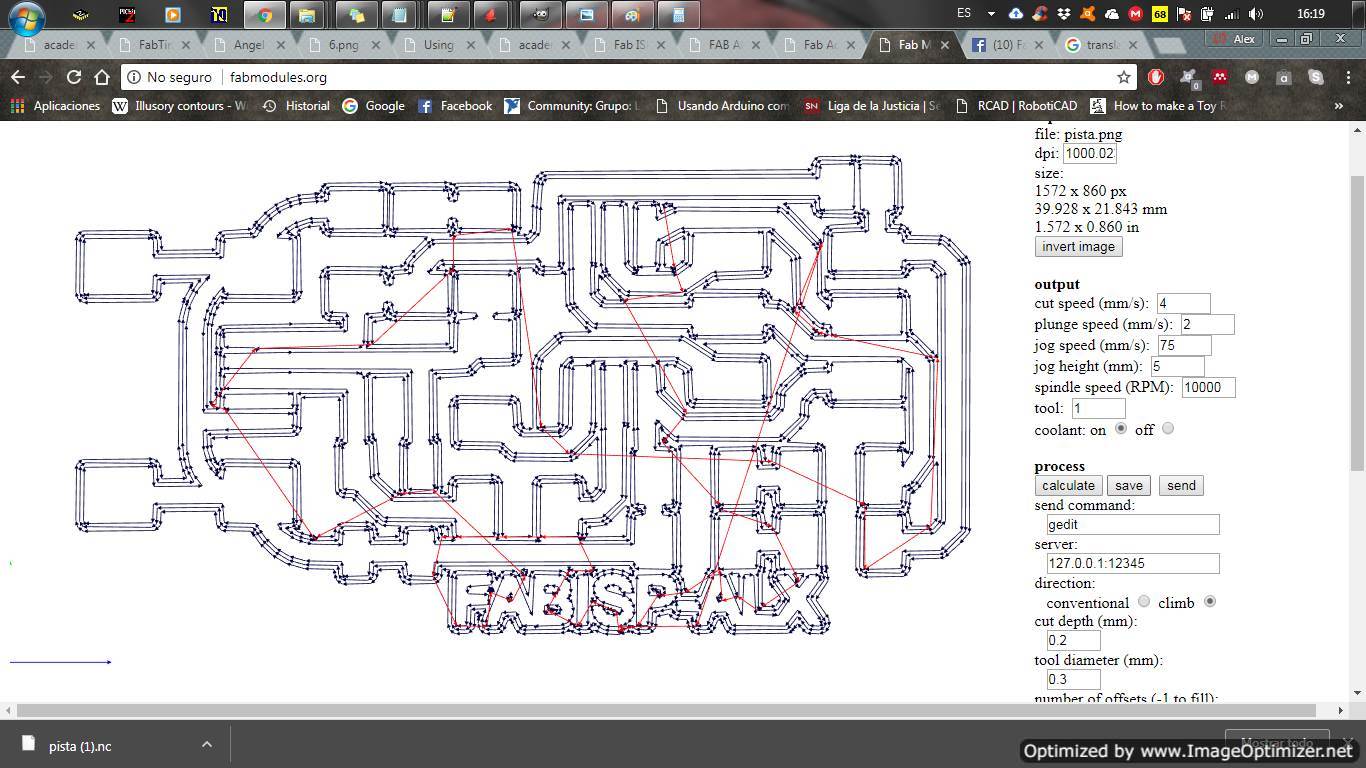Open the RCAD | RobotiCAD bookmark

pyautogui.click(x=1016, y=105)
